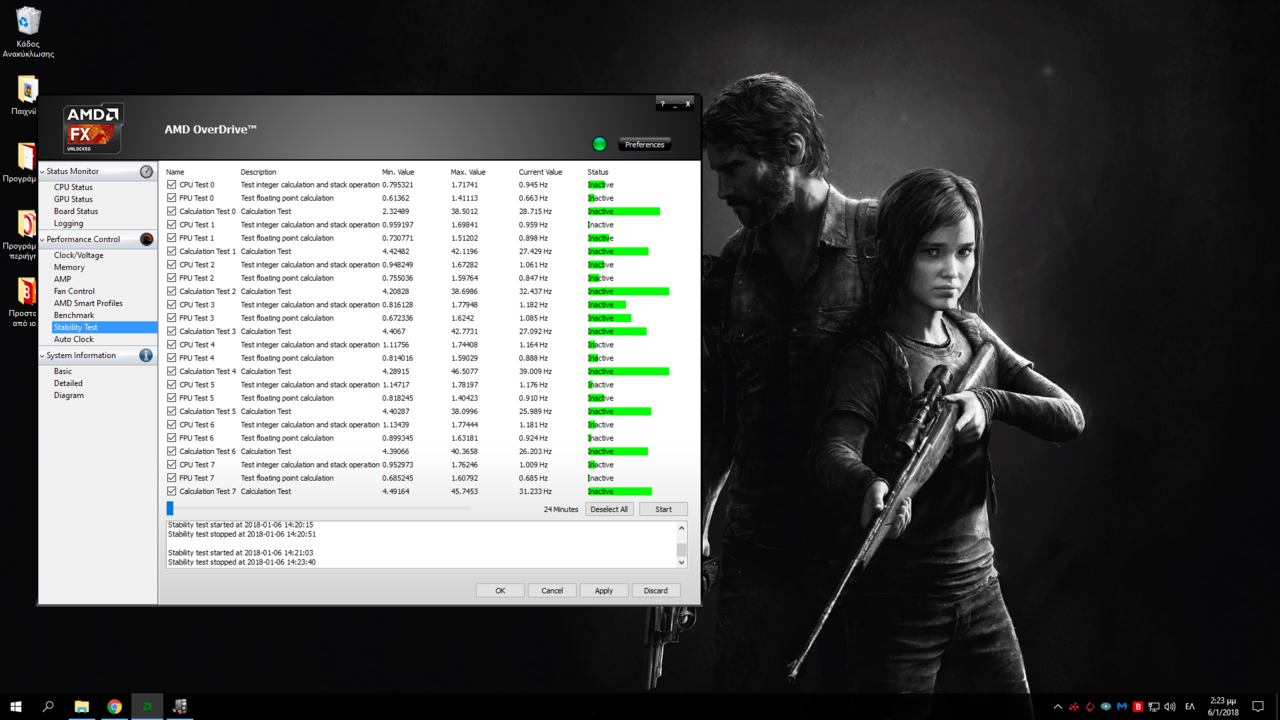Uncheck FPU Test 0 checkbox
1280x720 pixels.
click(171, 198)
